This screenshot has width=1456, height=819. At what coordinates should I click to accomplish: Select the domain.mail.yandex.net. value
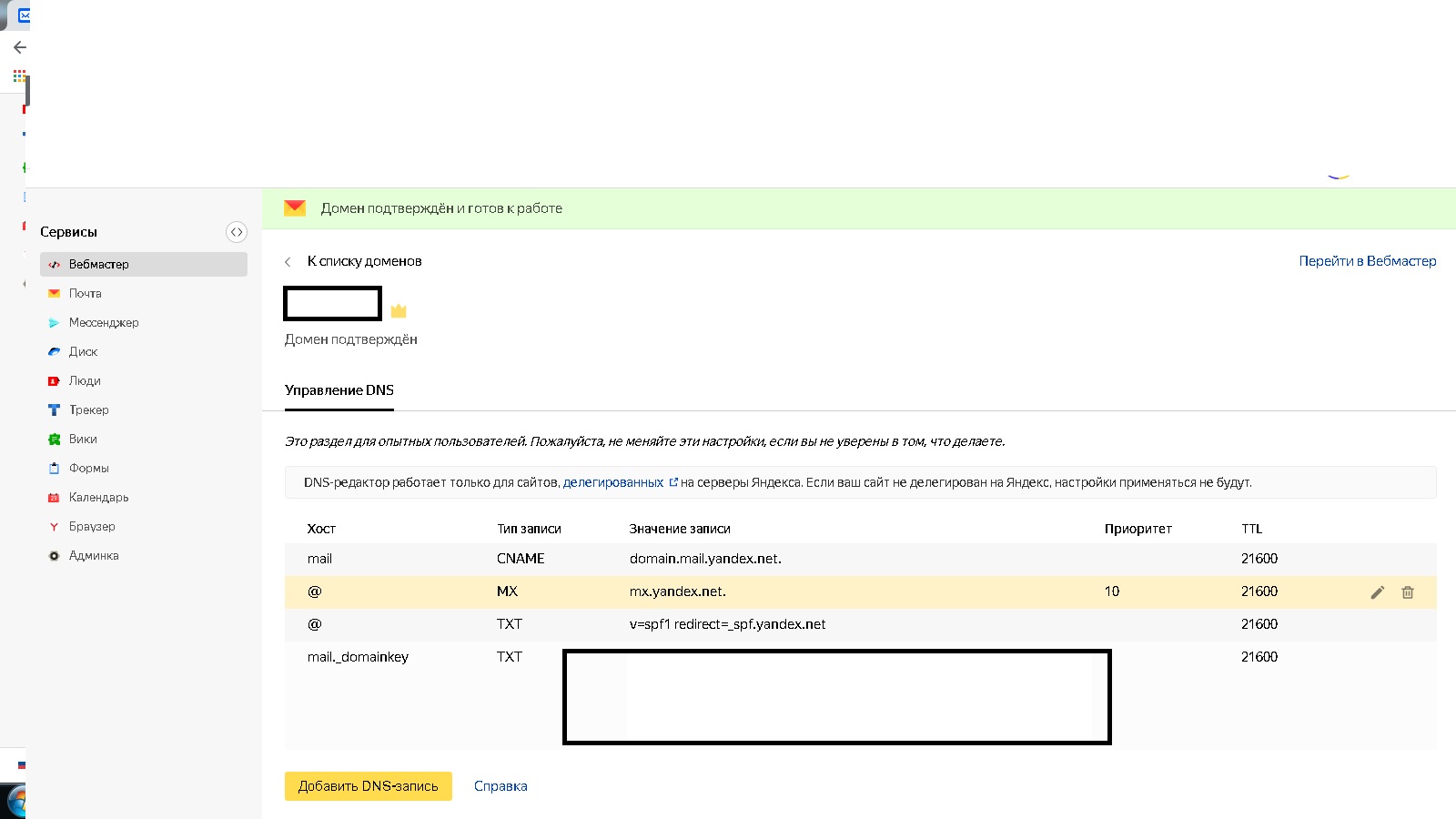point(705,559)
